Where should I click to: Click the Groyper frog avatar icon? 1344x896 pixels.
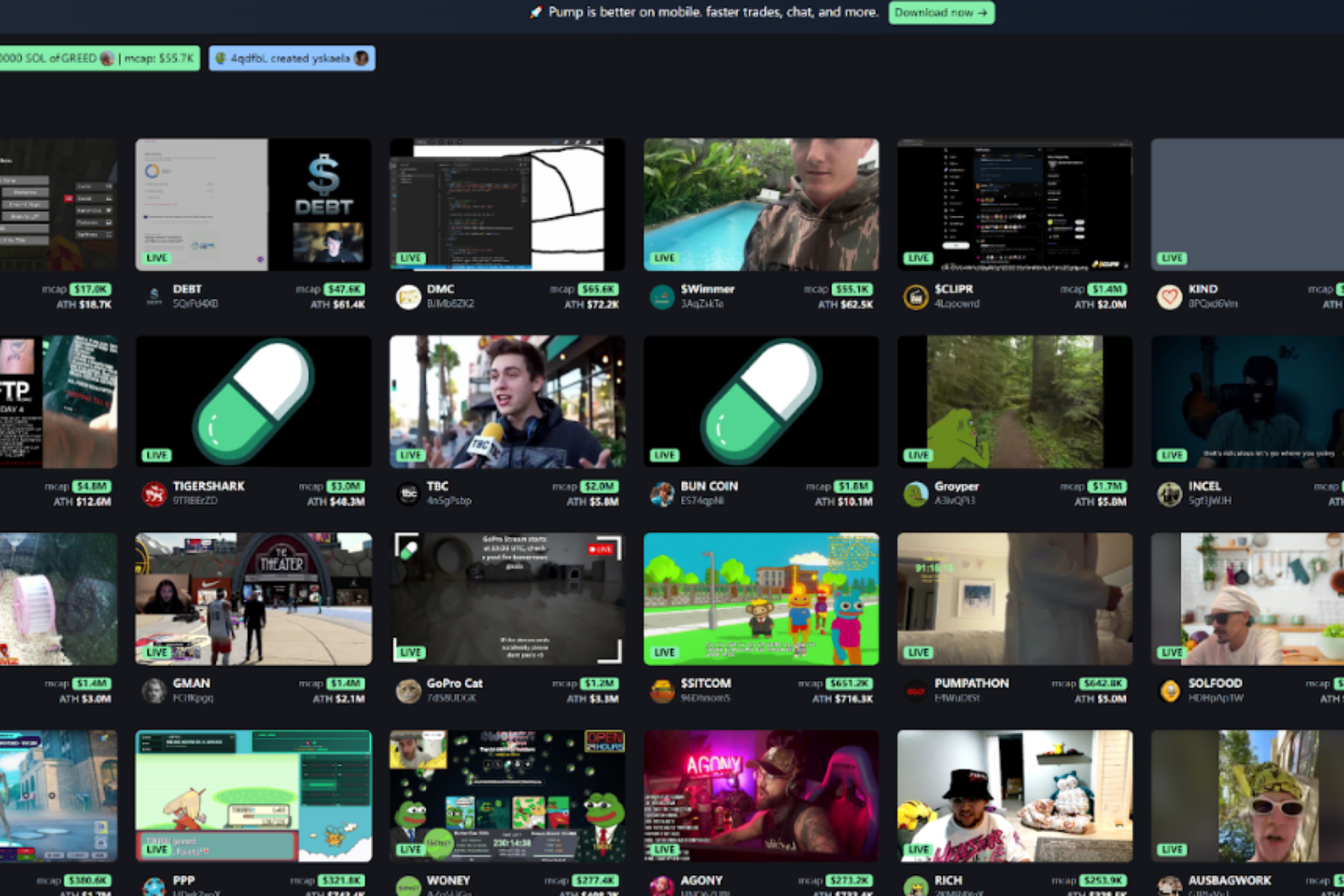916,494
